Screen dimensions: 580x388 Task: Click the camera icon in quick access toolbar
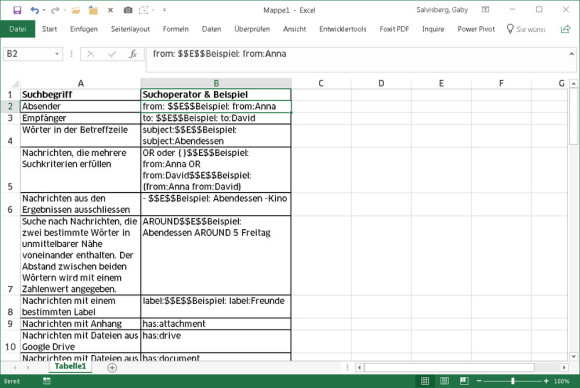[x=128, y=10]
